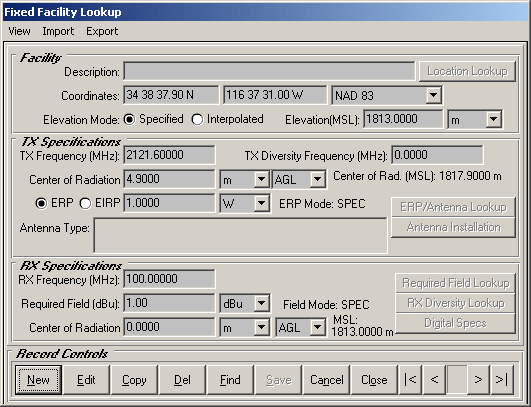Click the TX Frequency input field
Screen dimensions: 531x407
click(x=169, y=155)
